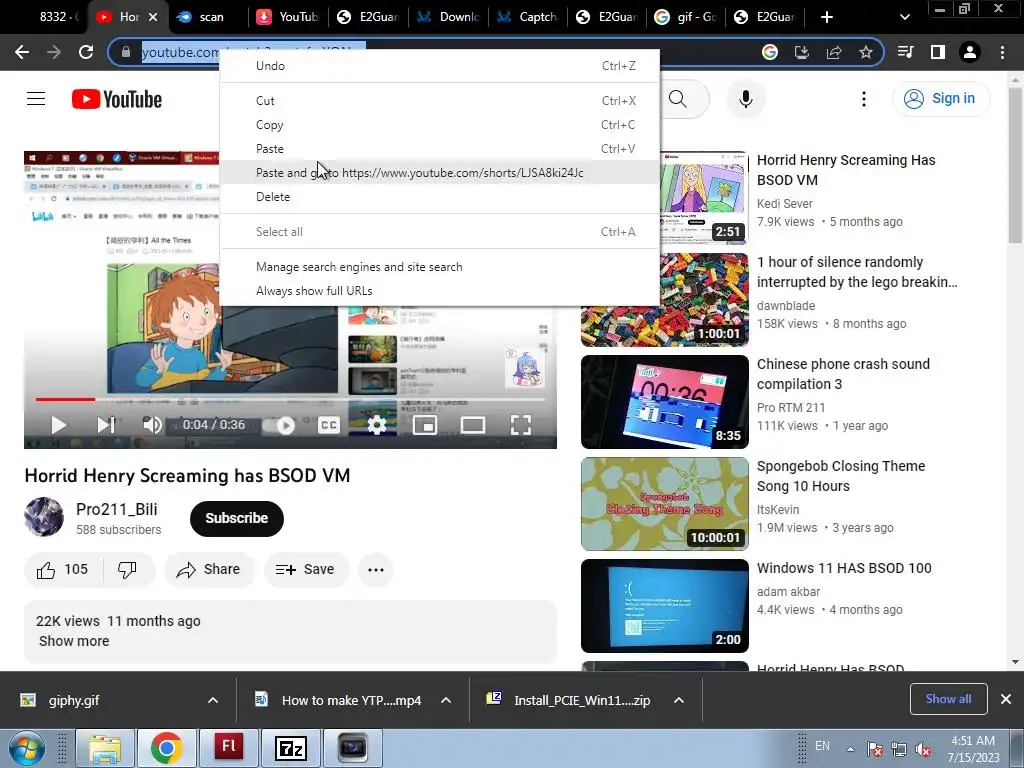Open Manage search engines and site search
The height and width of the screenshot is (768, 1024).
click(x=440, y=267)
